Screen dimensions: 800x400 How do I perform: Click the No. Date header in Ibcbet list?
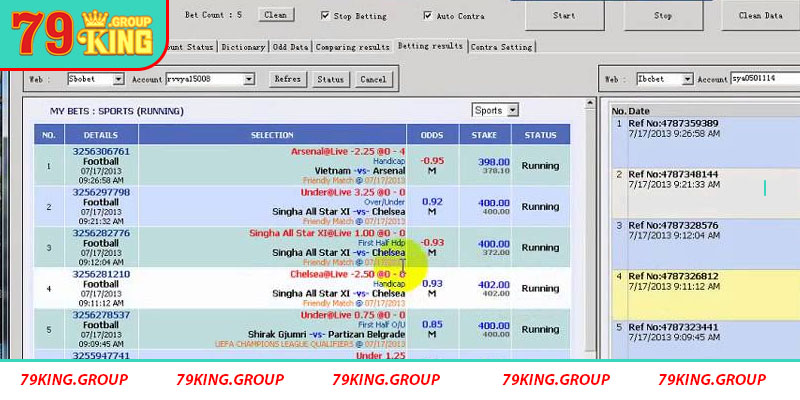pos(631,111)
